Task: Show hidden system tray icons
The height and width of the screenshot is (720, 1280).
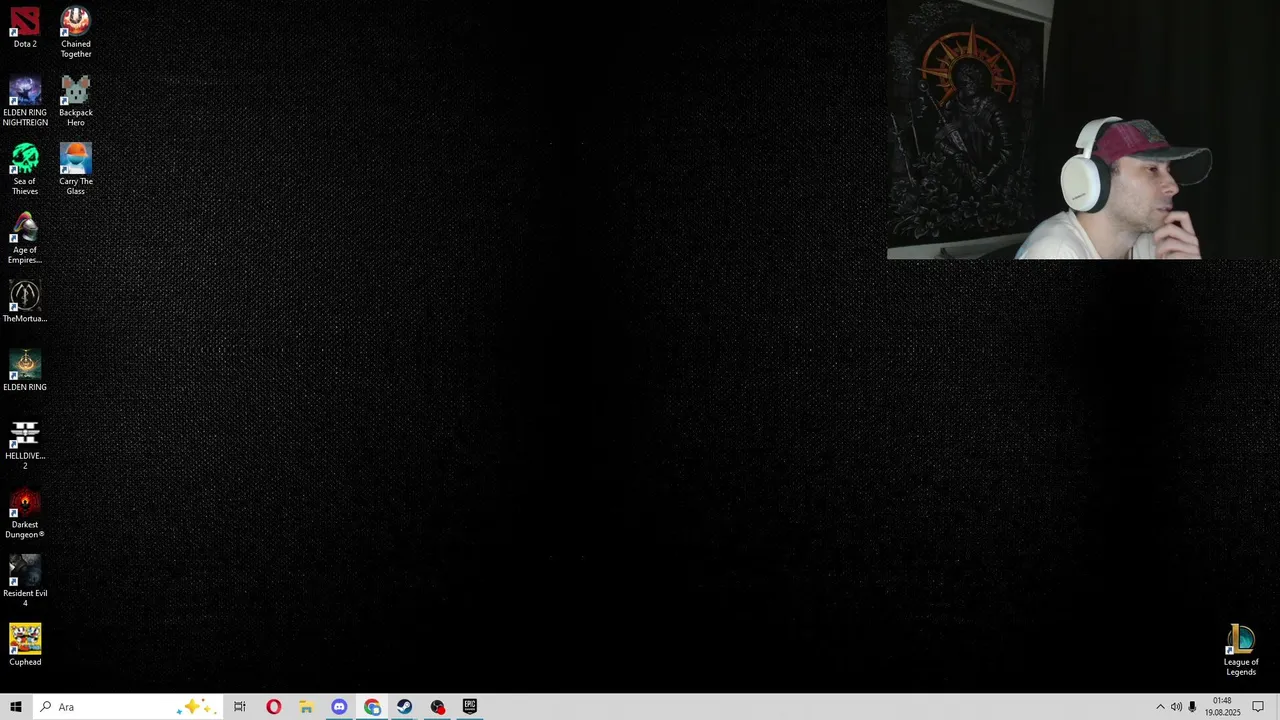Action: coord(1160,707)
